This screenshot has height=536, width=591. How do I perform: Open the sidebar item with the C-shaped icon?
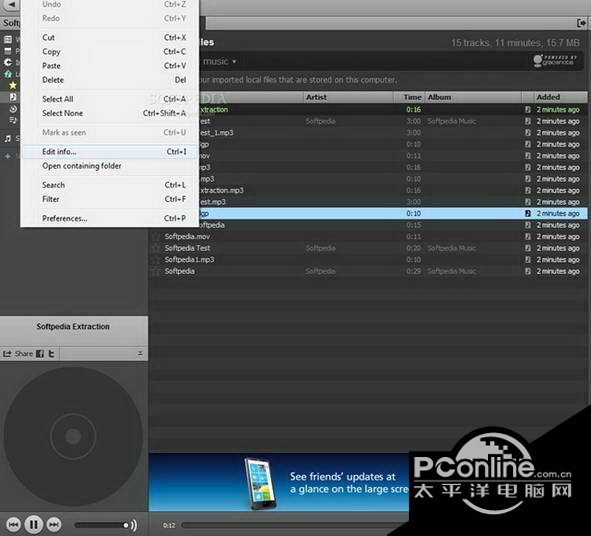[8, 62]
